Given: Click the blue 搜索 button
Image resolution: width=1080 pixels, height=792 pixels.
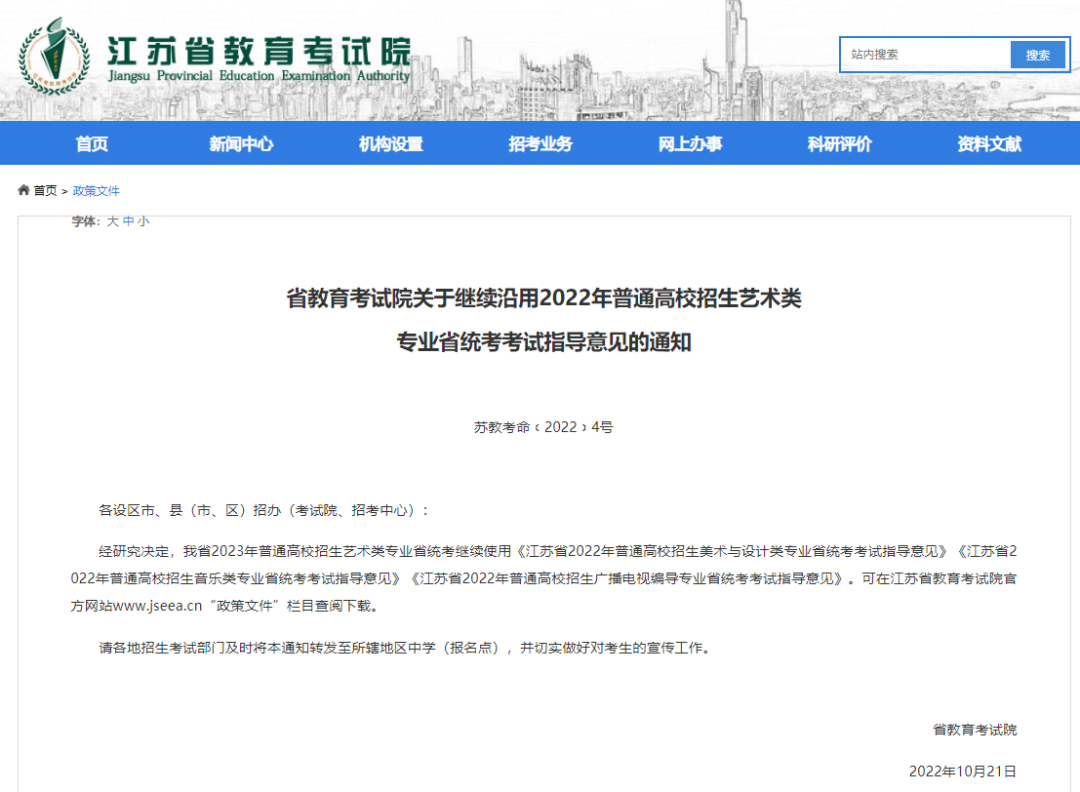Looking at the screenshot, I should 1037,54.
